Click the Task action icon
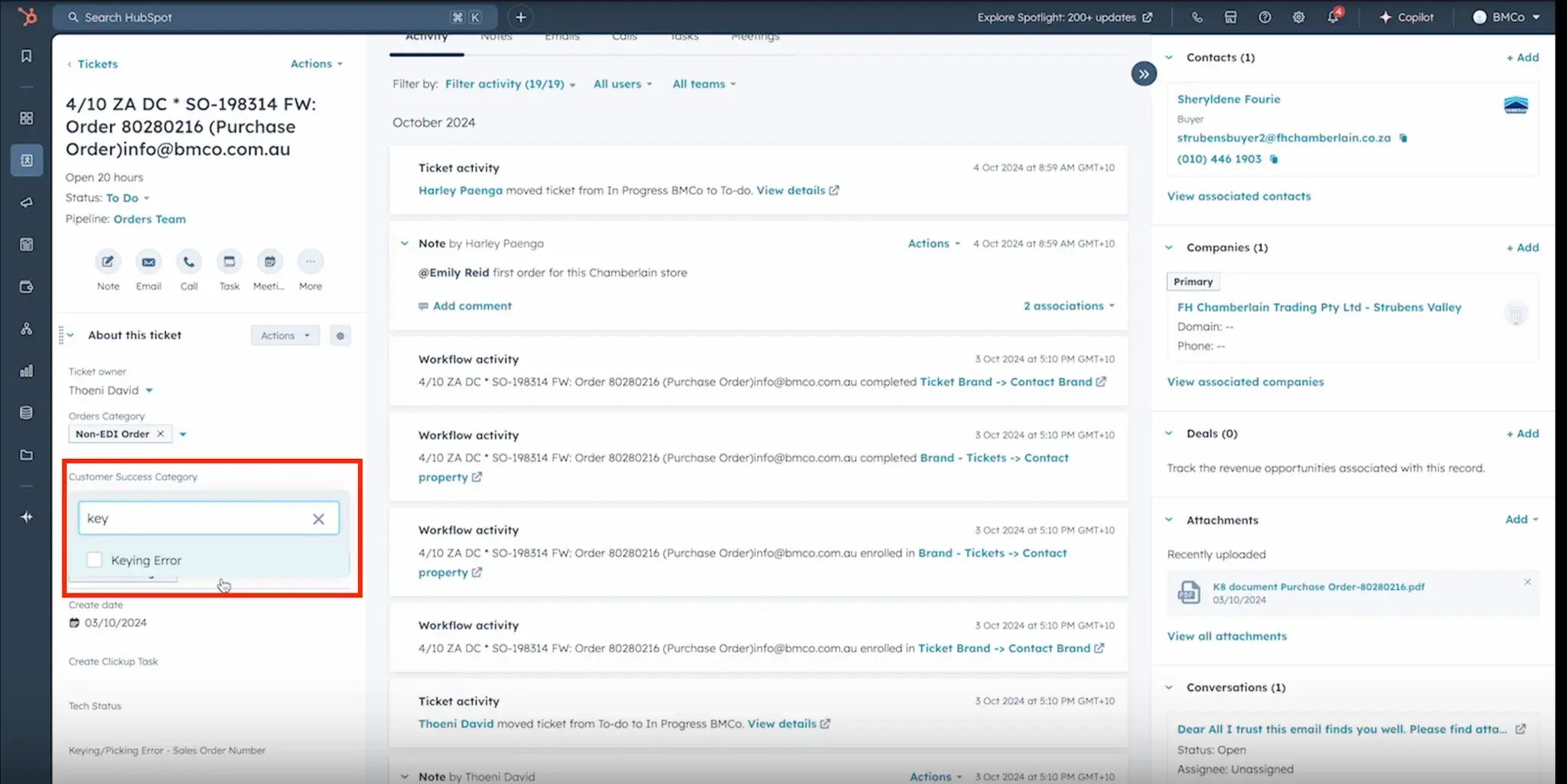 (229, 262)
